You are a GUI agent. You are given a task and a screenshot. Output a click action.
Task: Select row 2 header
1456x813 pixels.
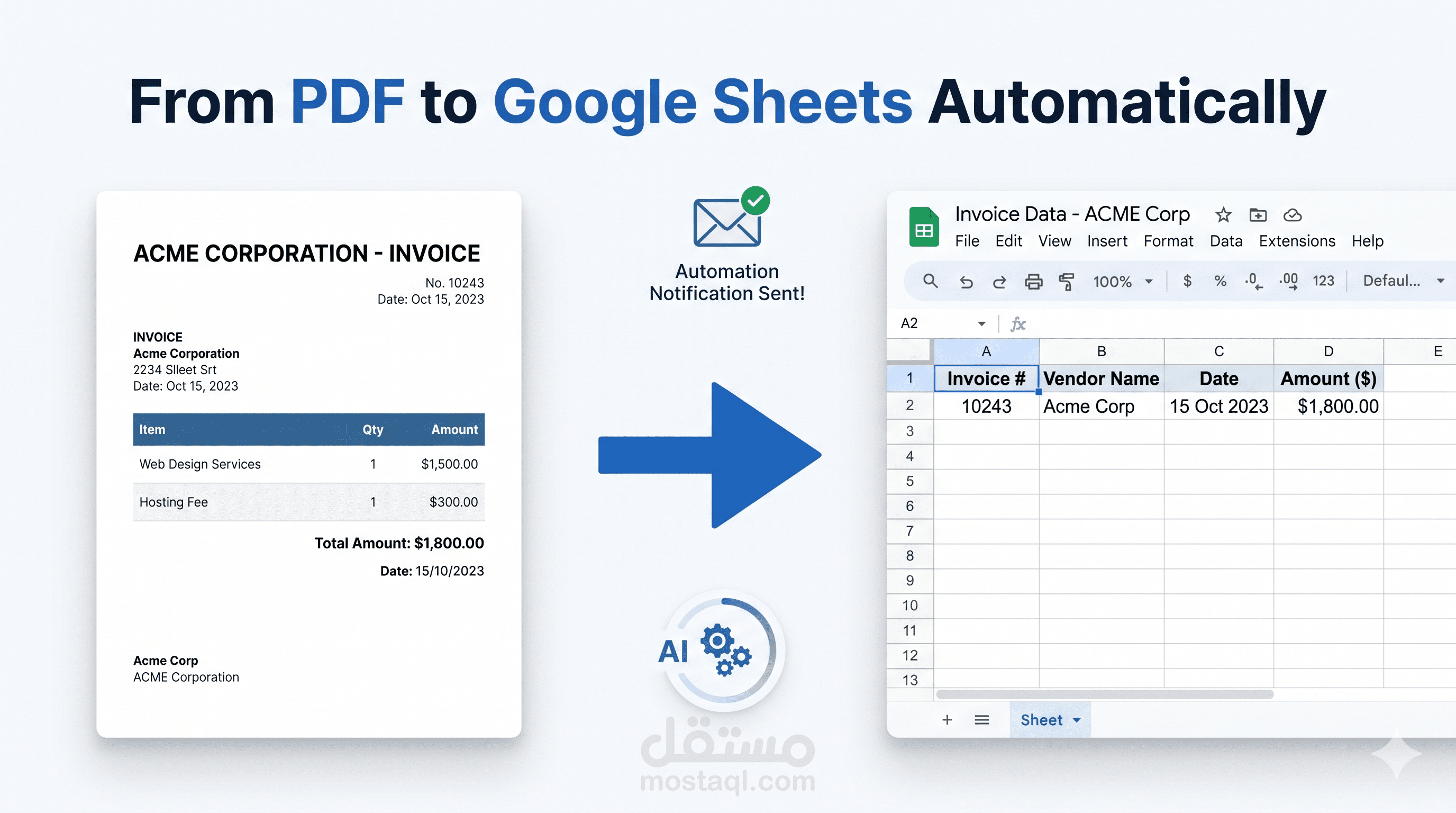click(x=910, y=405)
